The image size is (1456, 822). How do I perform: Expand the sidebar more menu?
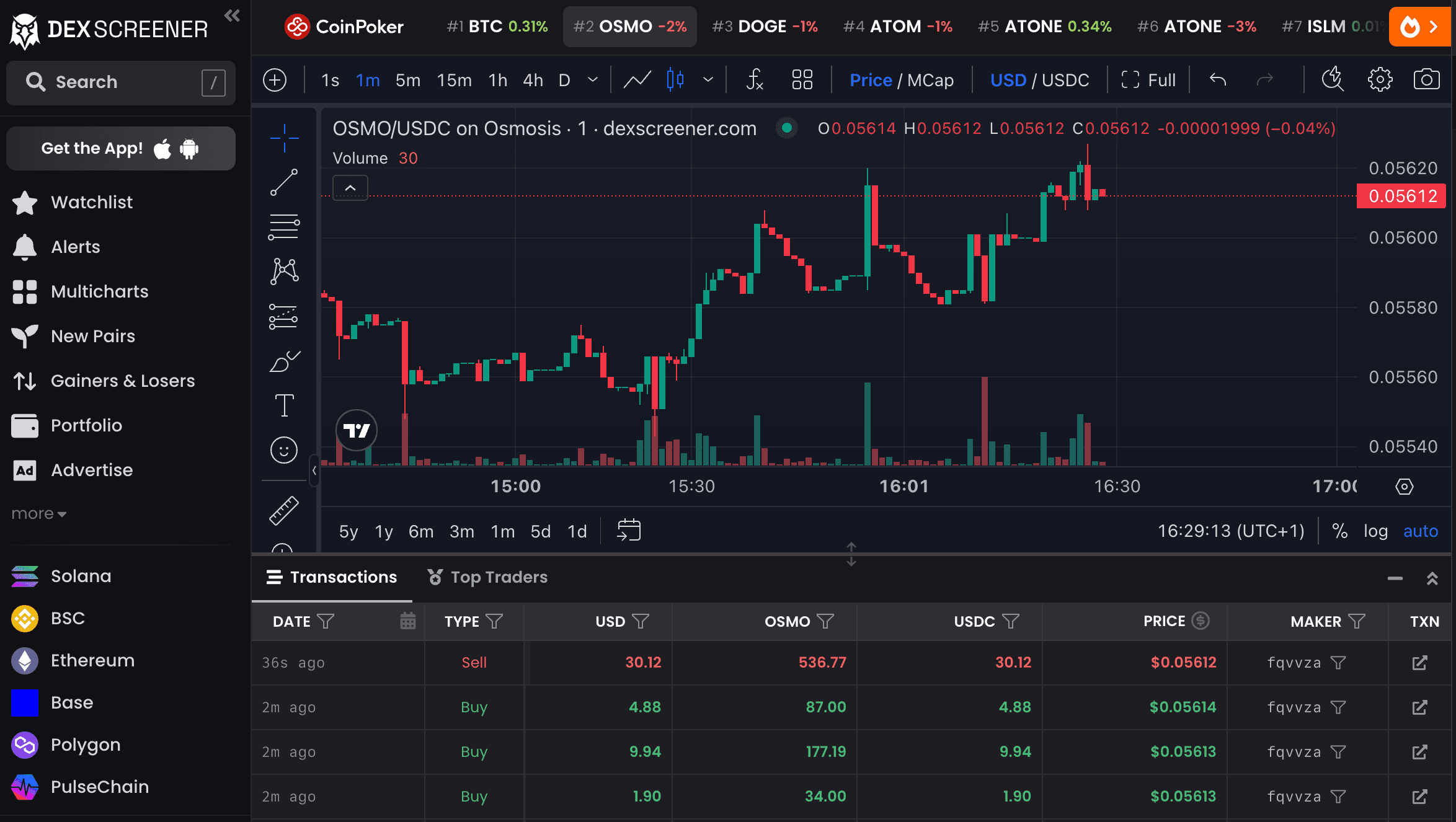point(38,514)
